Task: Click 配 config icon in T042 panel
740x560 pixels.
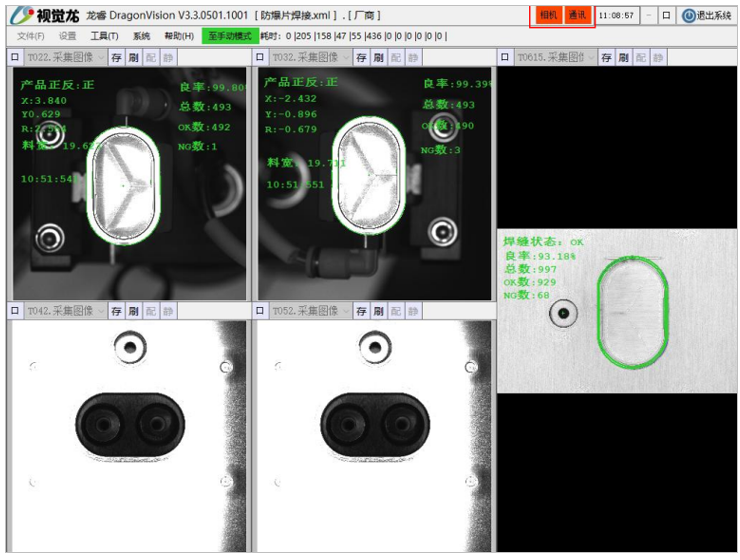Action: [x=151, y=311]
